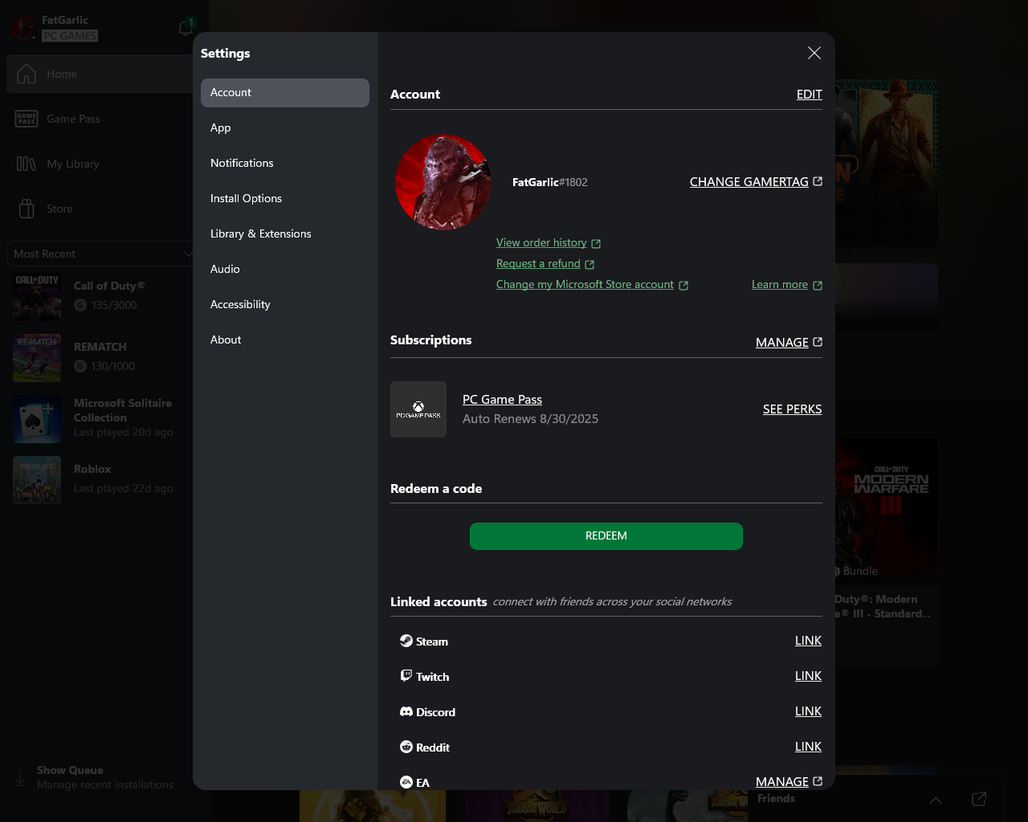
Task: Switch to the Audio settings tab
Action: click(x=285, y=269)
